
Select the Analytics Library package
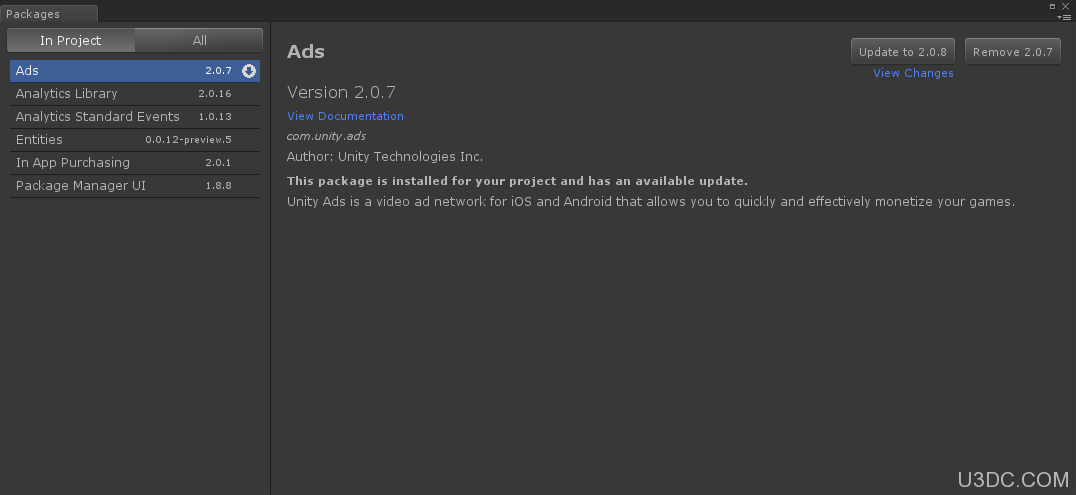click(134, 94)
